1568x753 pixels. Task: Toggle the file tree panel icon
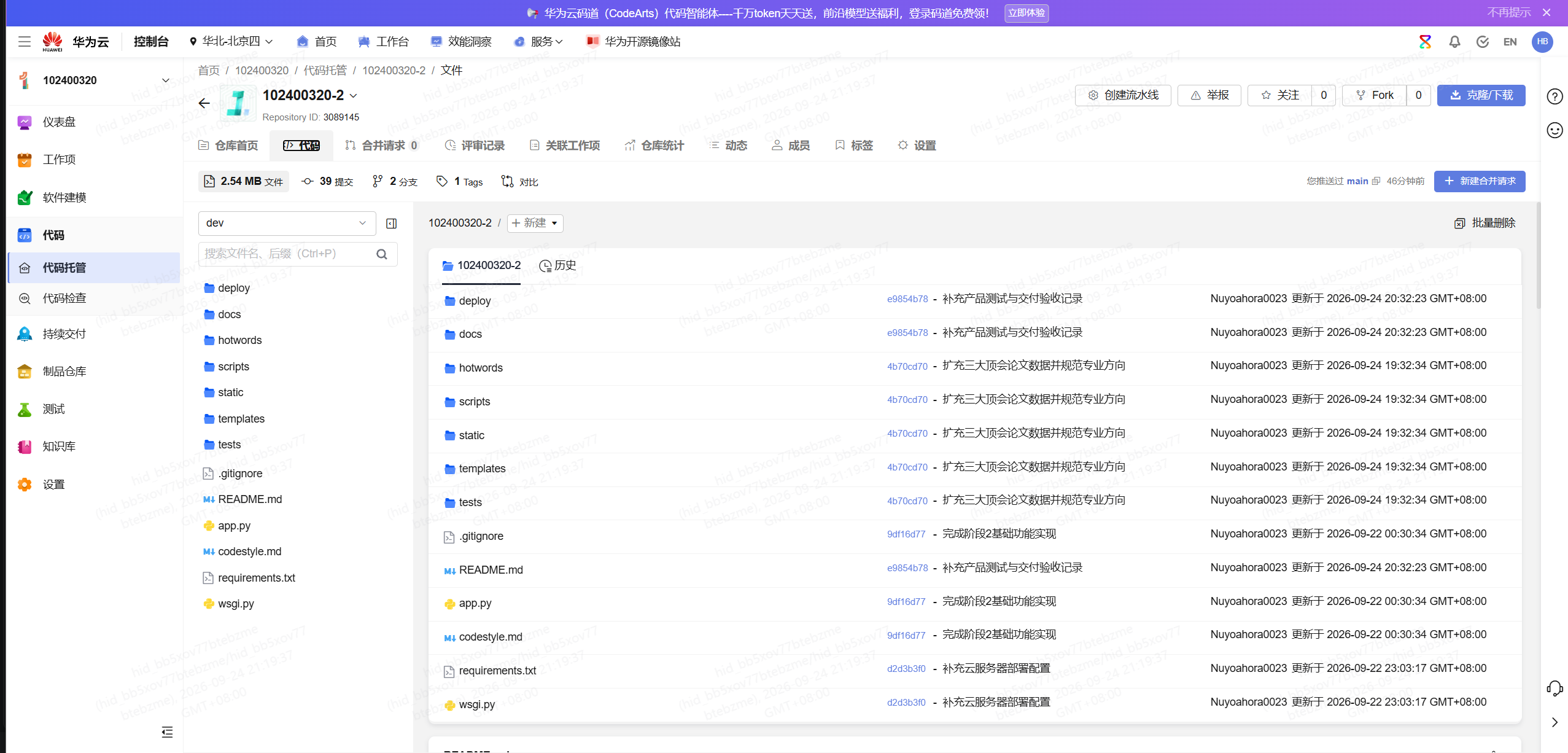pos(391,224)
